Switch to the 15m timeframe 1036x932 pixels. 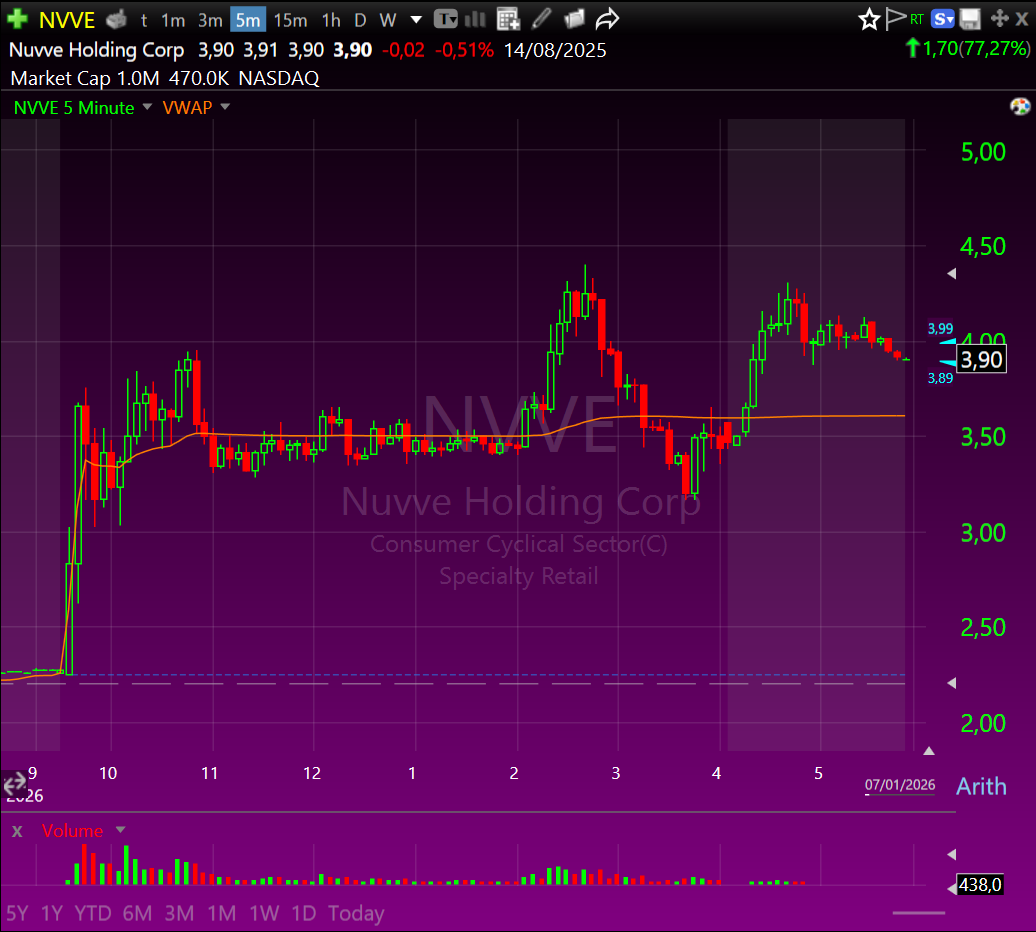pyautogui.click(x=290, y=20)
